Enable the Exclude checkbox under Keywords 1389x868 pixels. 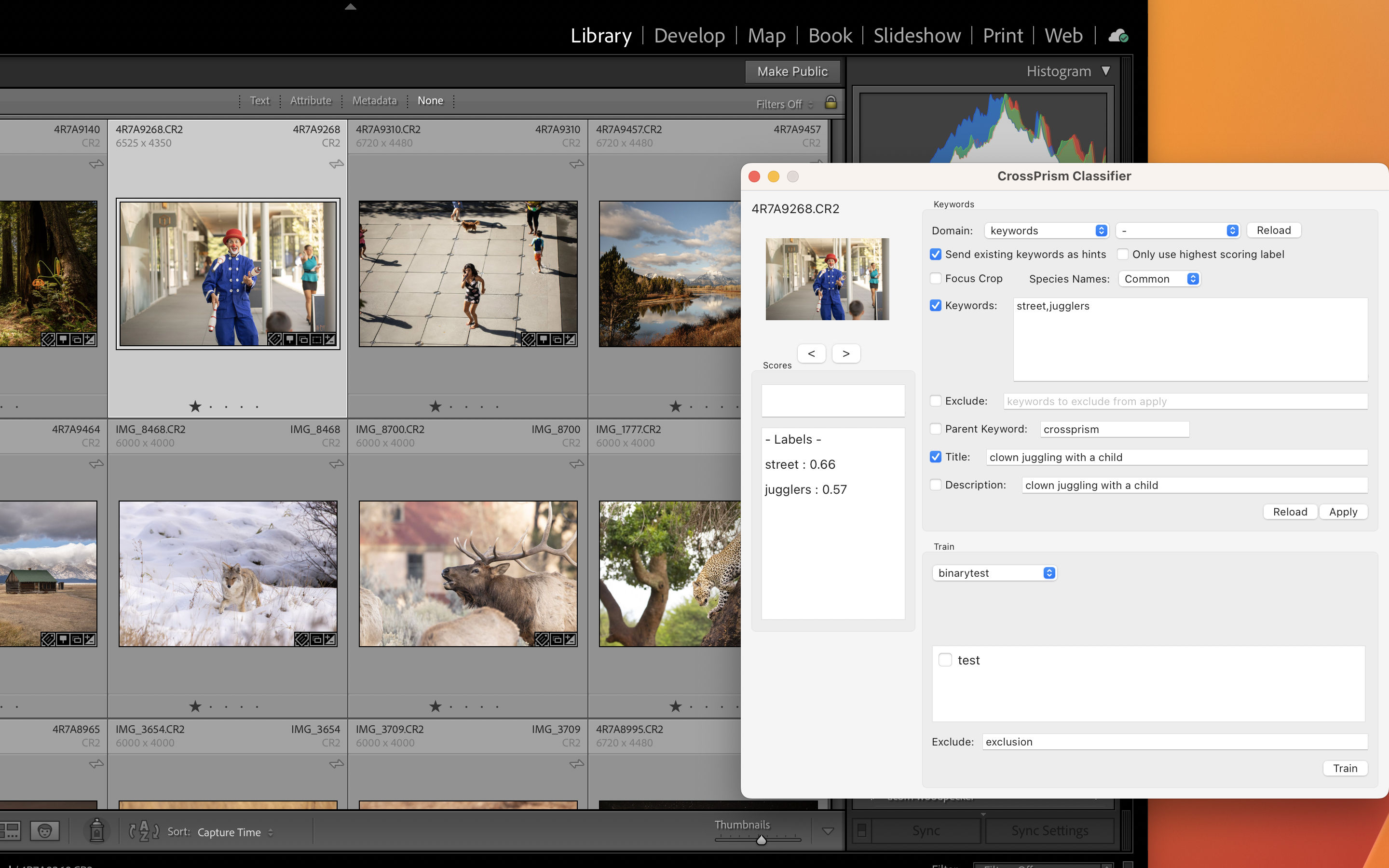[936, 401]
